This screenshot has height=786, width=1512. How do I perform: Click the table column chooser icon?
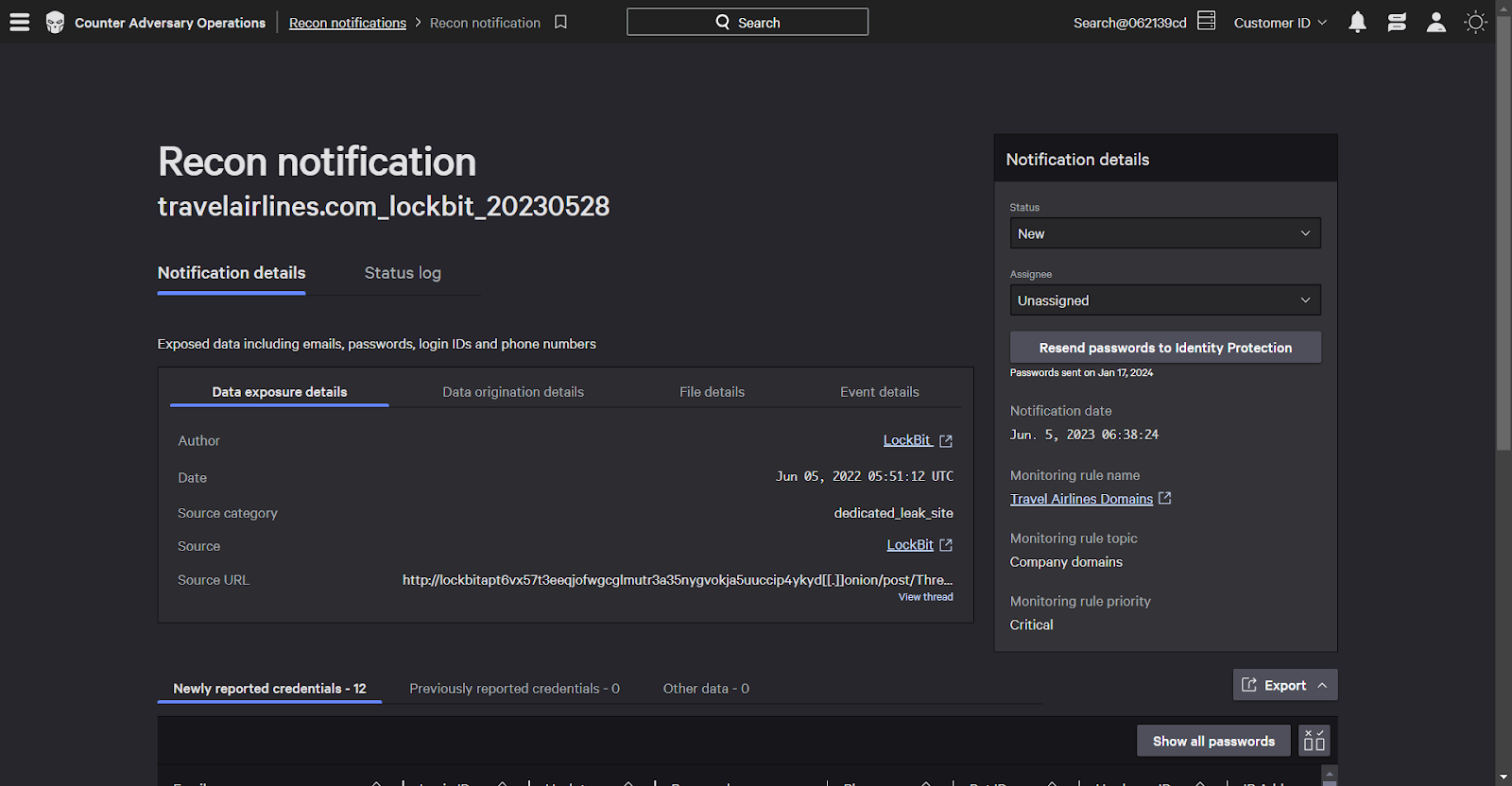point(1314,741)
